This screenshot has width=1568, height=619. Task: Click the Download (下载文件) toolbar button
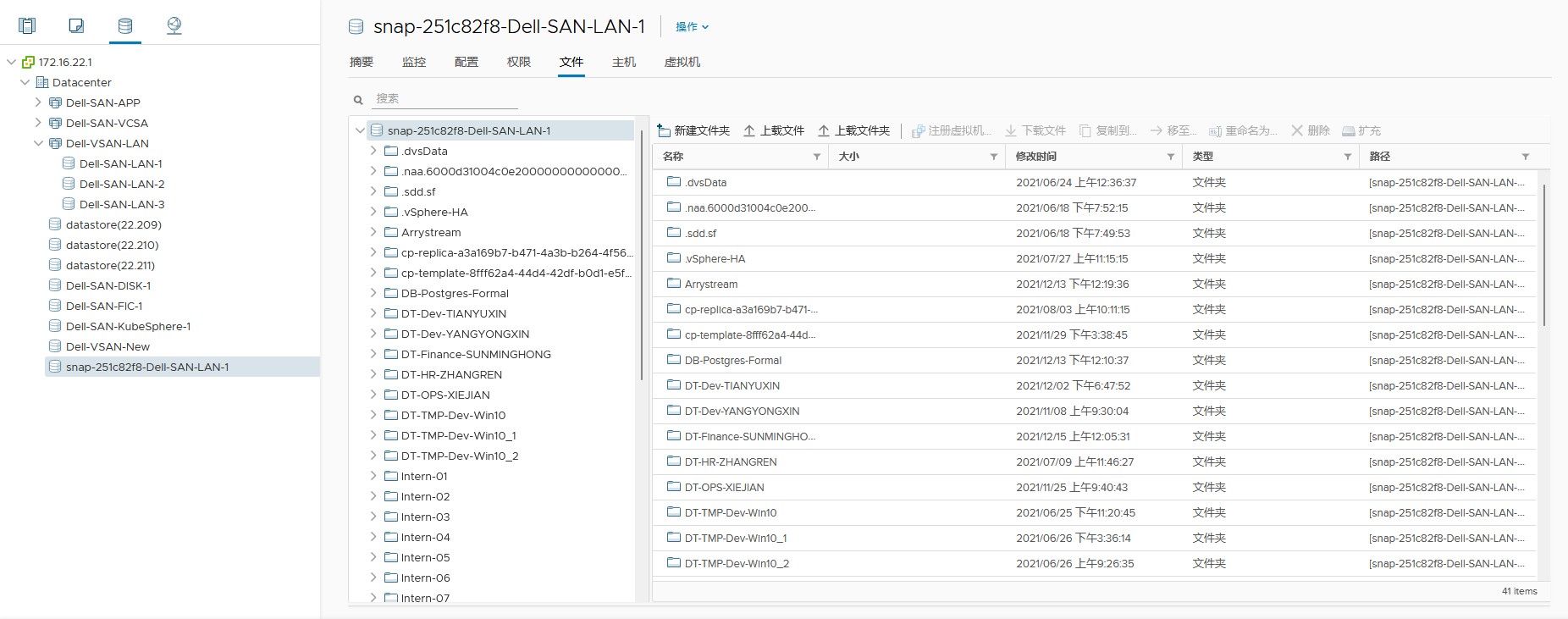1035,130
